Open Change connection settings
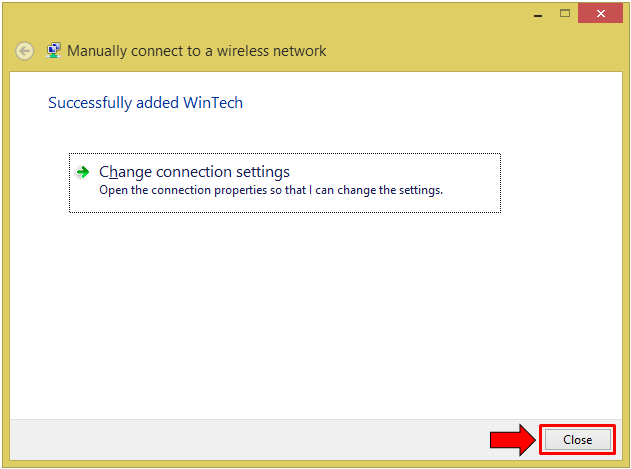The width and height of the screenshot is (631, 469). (194, 172)
